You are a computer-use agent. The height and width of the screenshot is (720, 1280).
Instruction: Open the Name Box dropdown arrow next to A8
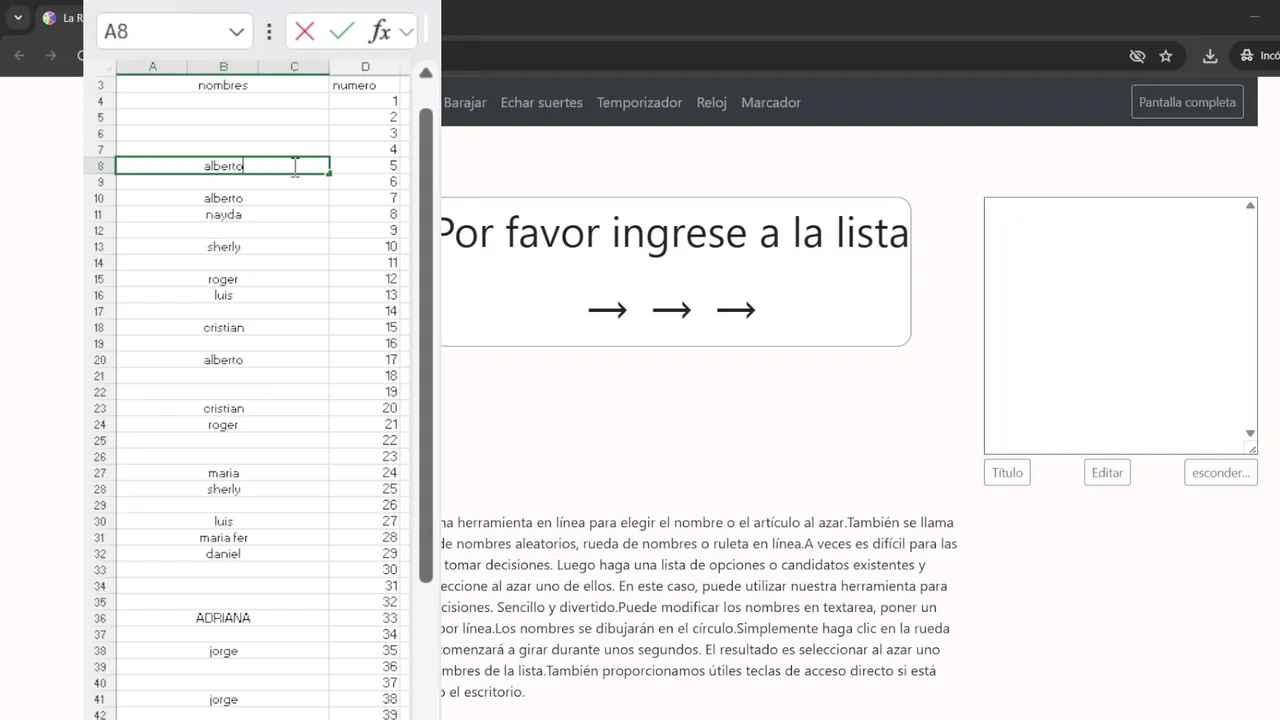237,31
